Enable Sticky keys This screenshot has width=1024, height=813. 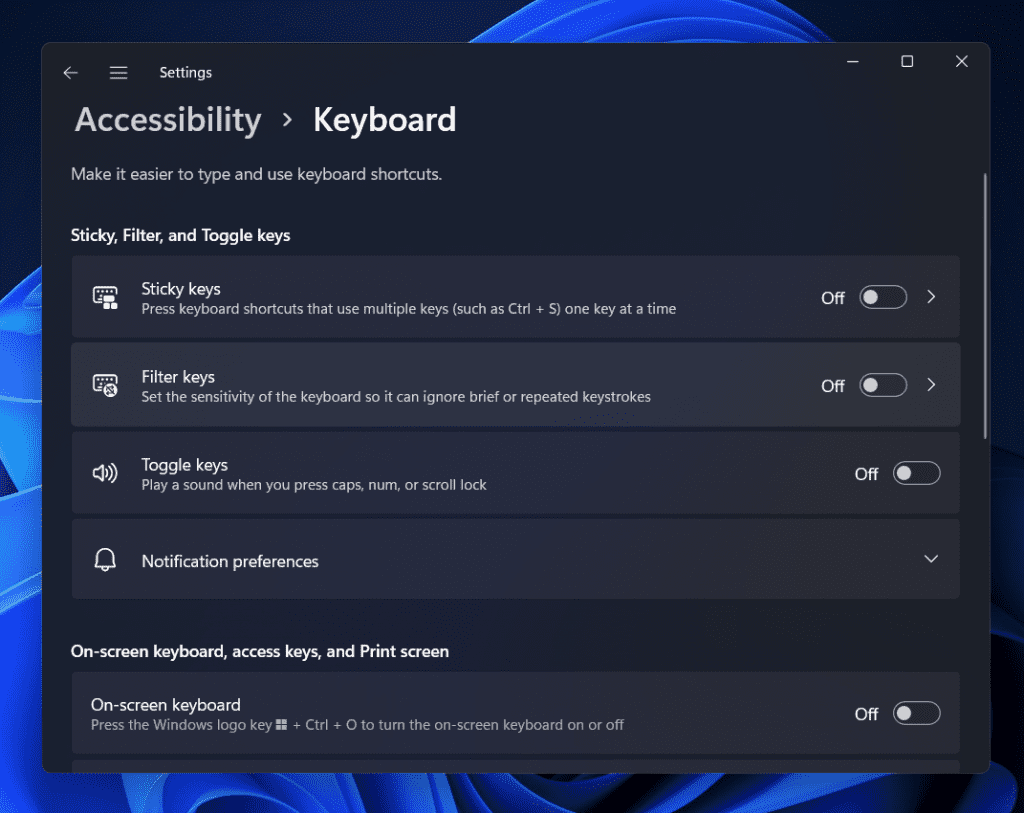click(x=883, y=297)
